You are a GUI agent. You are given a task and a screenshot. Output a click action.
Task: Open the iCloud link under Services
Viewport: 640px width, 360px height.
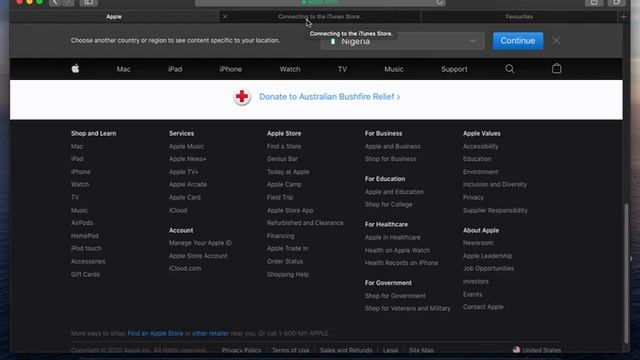(x=178, y=210)
